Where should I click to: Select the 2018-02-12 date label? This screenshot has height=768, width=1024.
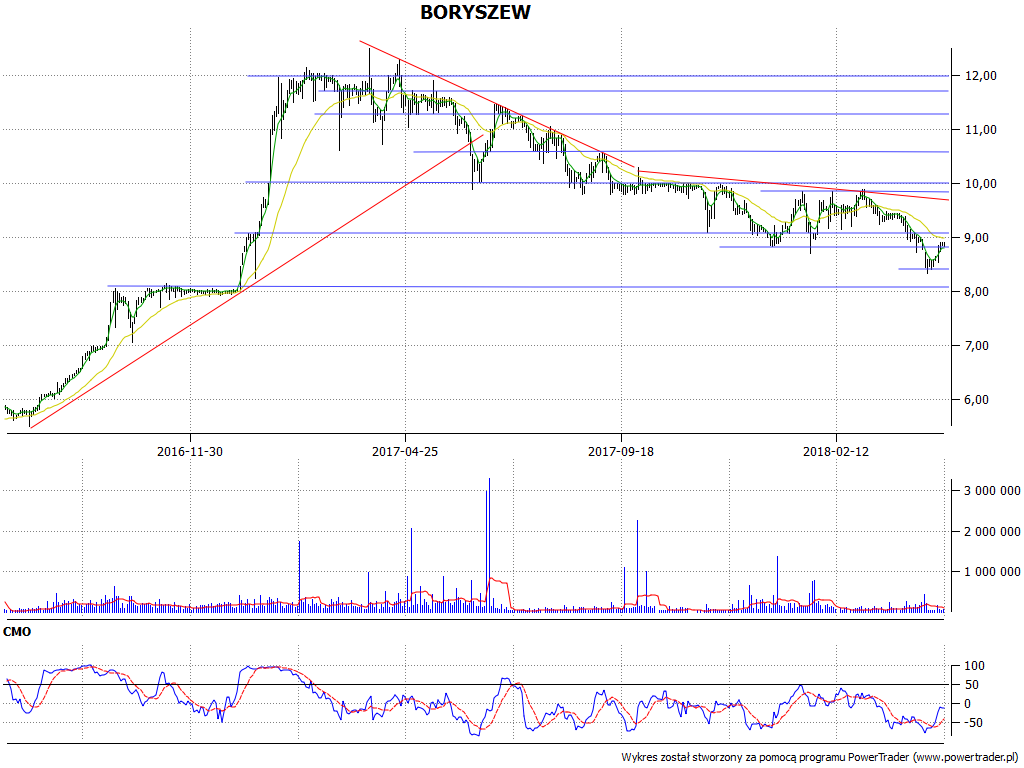tap(836, 451)
